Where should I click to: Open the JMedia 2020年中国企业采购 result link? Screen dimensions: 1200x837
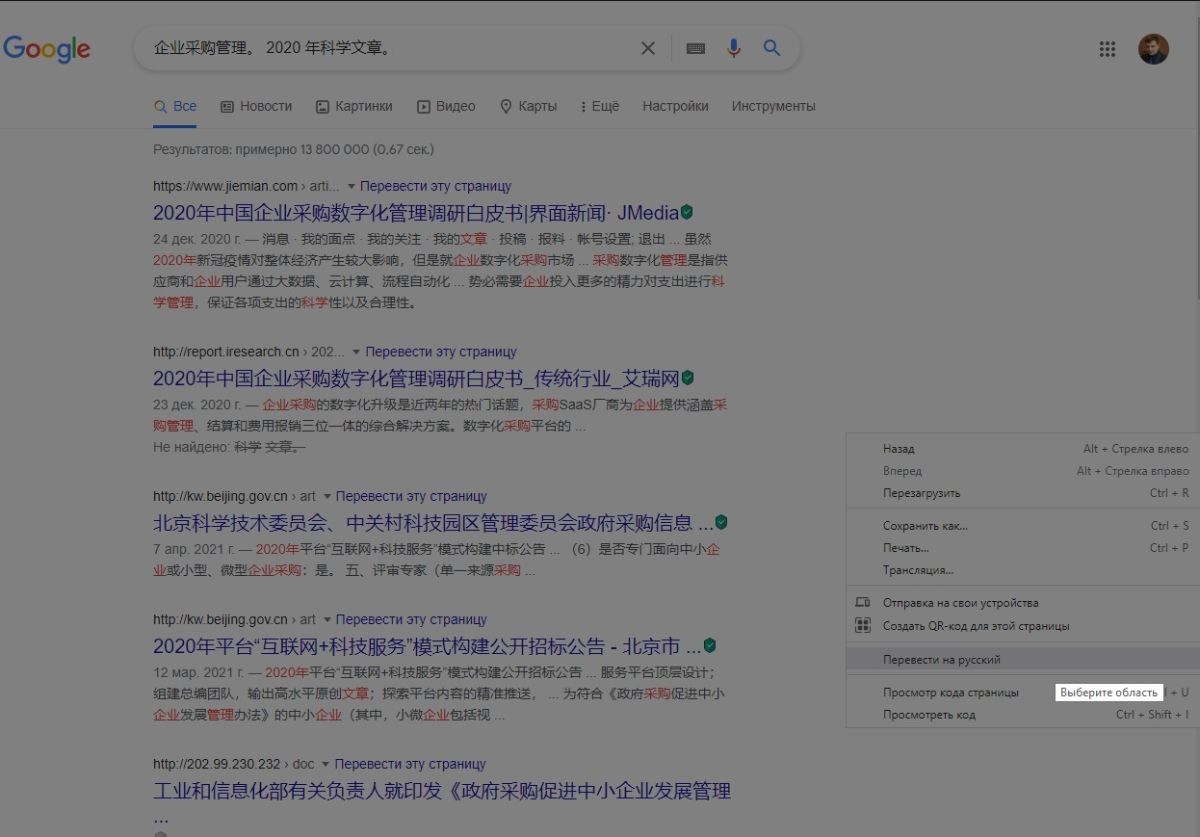[x=415, y=213]
